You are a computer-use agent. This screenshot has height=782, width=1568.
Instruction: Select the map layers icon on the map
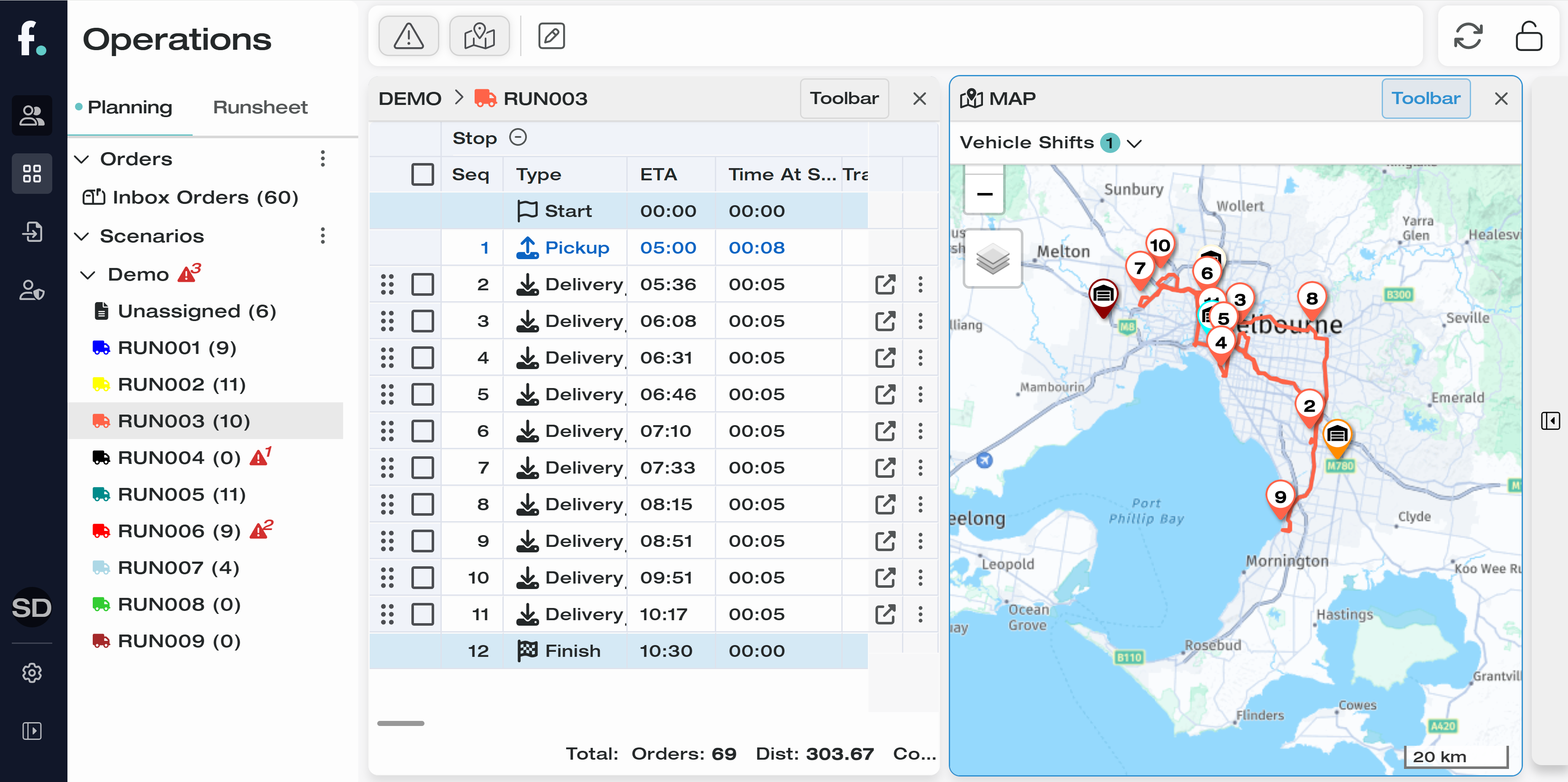pyautogui.click(x=993, y=259)
